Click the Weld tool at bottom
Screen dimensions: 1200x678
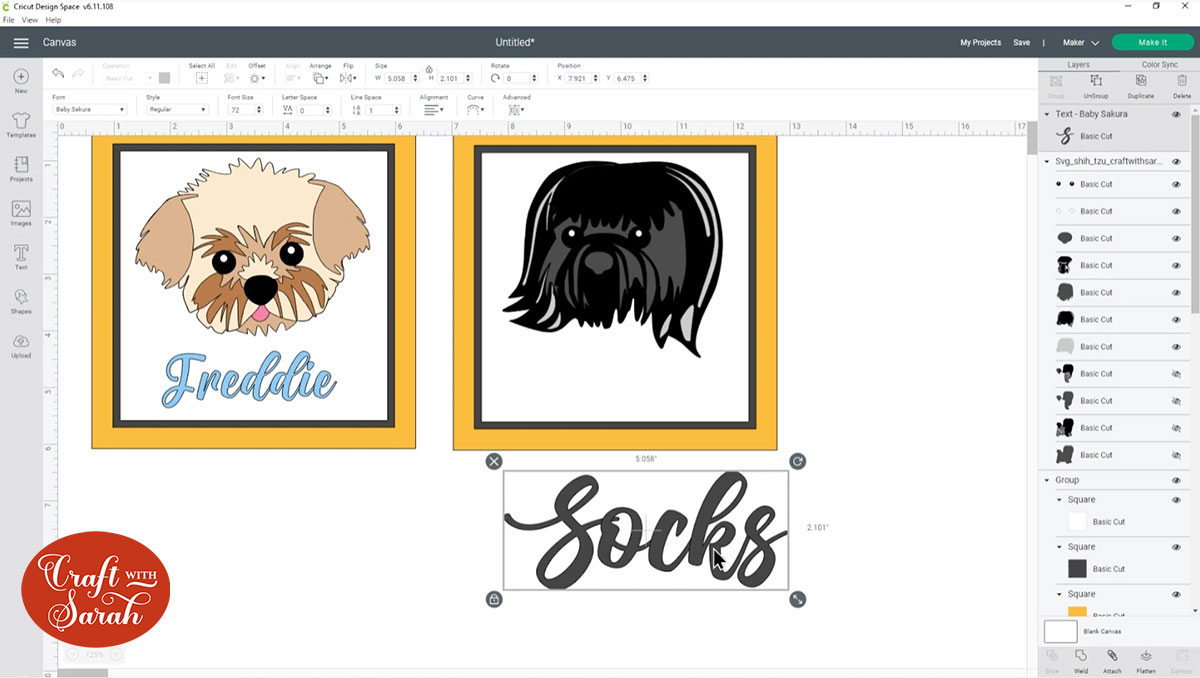click(x=1081, y=660)
